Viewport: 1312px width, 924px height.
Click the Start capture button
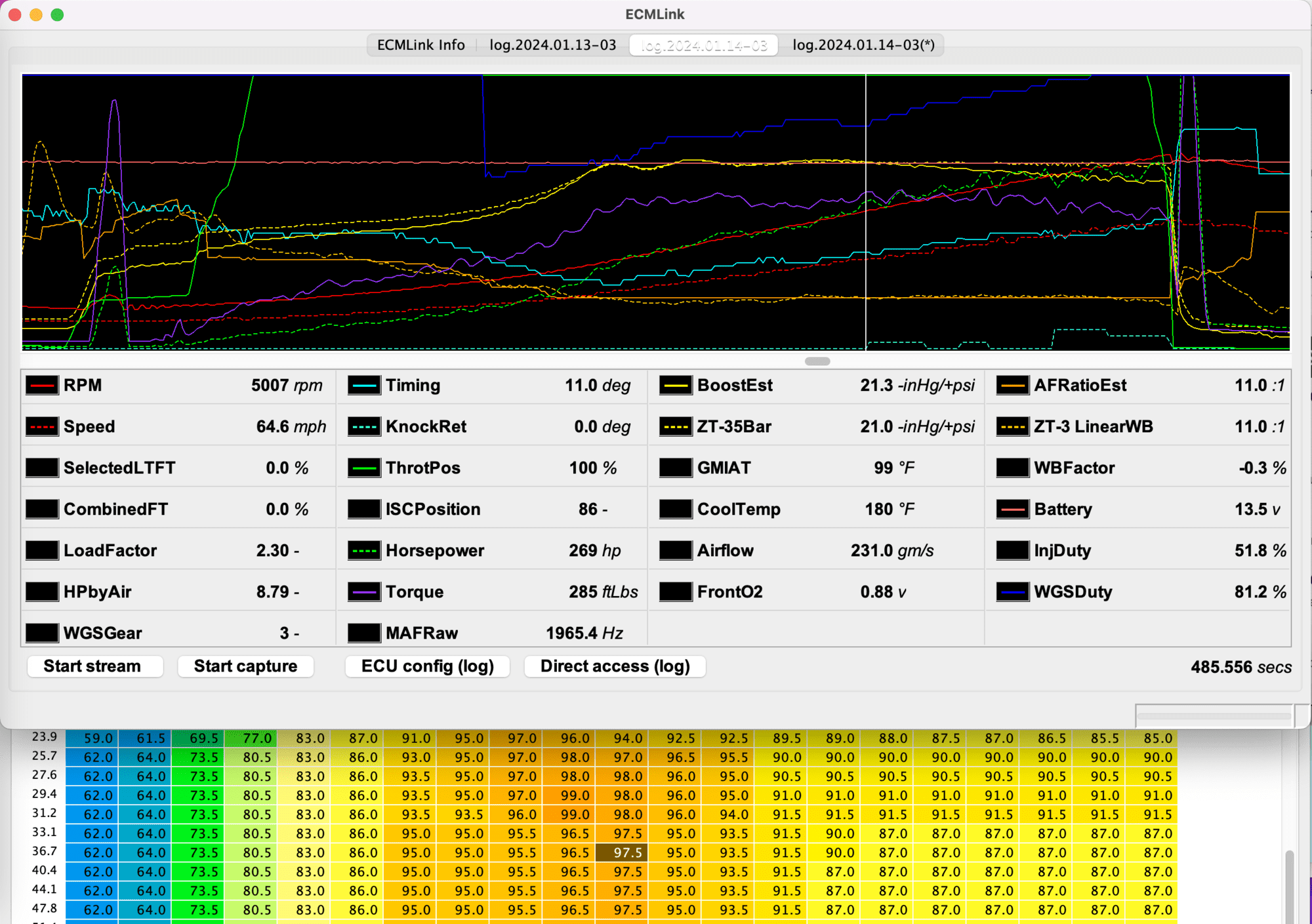(245, 666)
